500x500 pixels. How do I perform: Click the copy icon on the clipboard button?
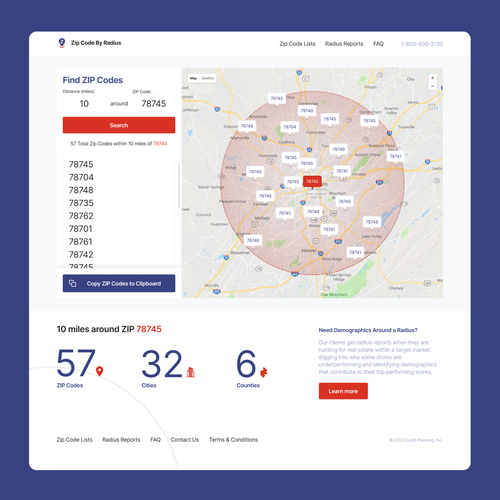(x=72, y=283)
